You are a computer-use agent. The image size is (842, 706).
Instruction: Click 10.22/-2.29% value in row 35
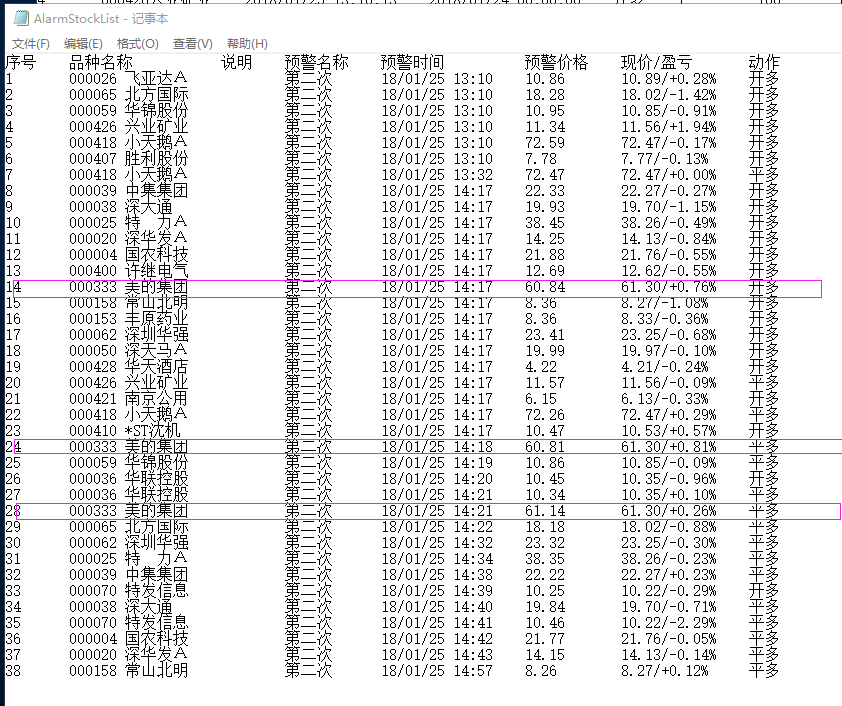[x=669, y=623]
